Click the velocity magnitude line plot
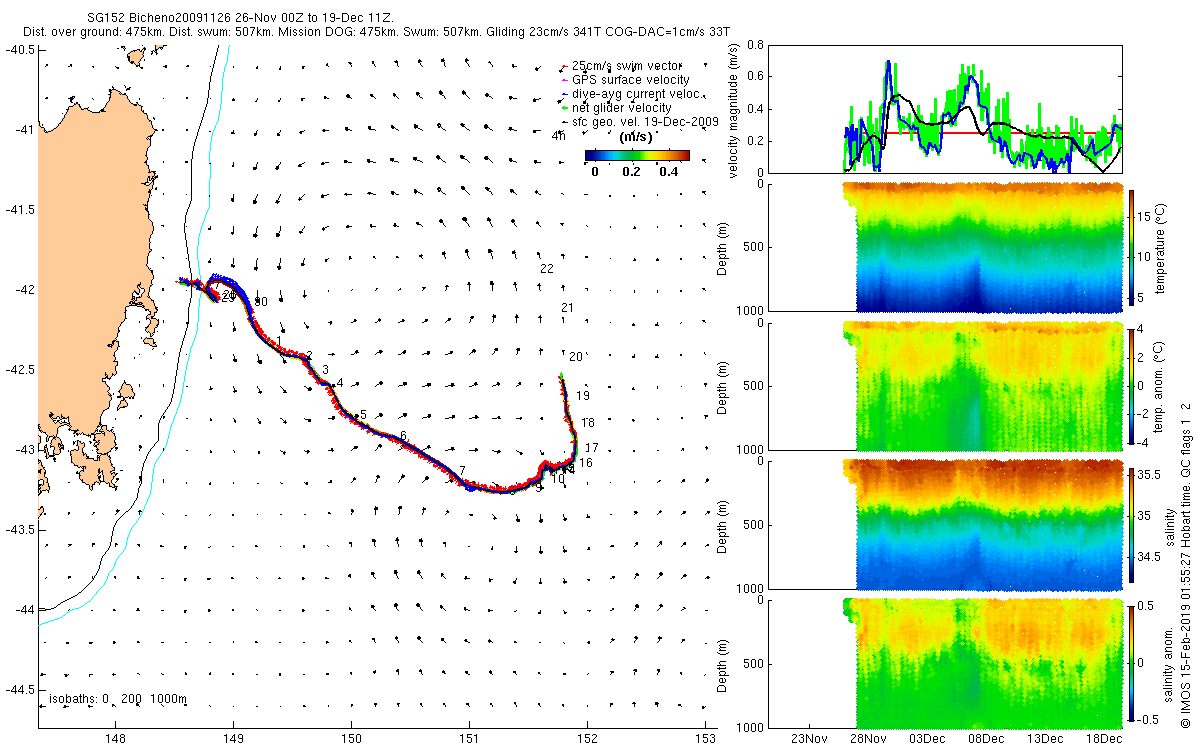The width and height of the screenshot is (1200, 750). click(984, 108)
